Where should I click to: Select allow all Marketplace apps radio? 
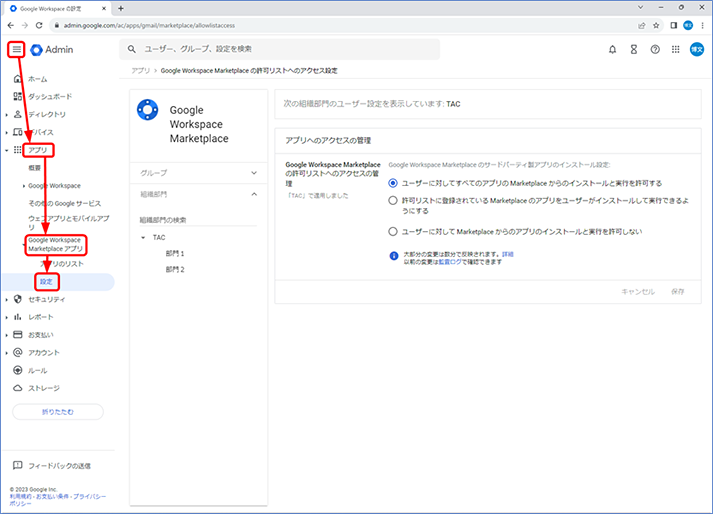pos(393,183)
